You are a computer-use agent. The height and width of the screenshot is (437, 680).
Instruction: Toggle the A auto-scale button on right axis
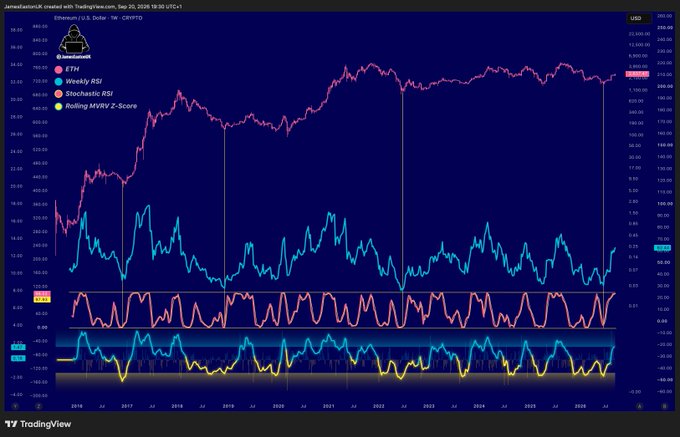point(639,406)
